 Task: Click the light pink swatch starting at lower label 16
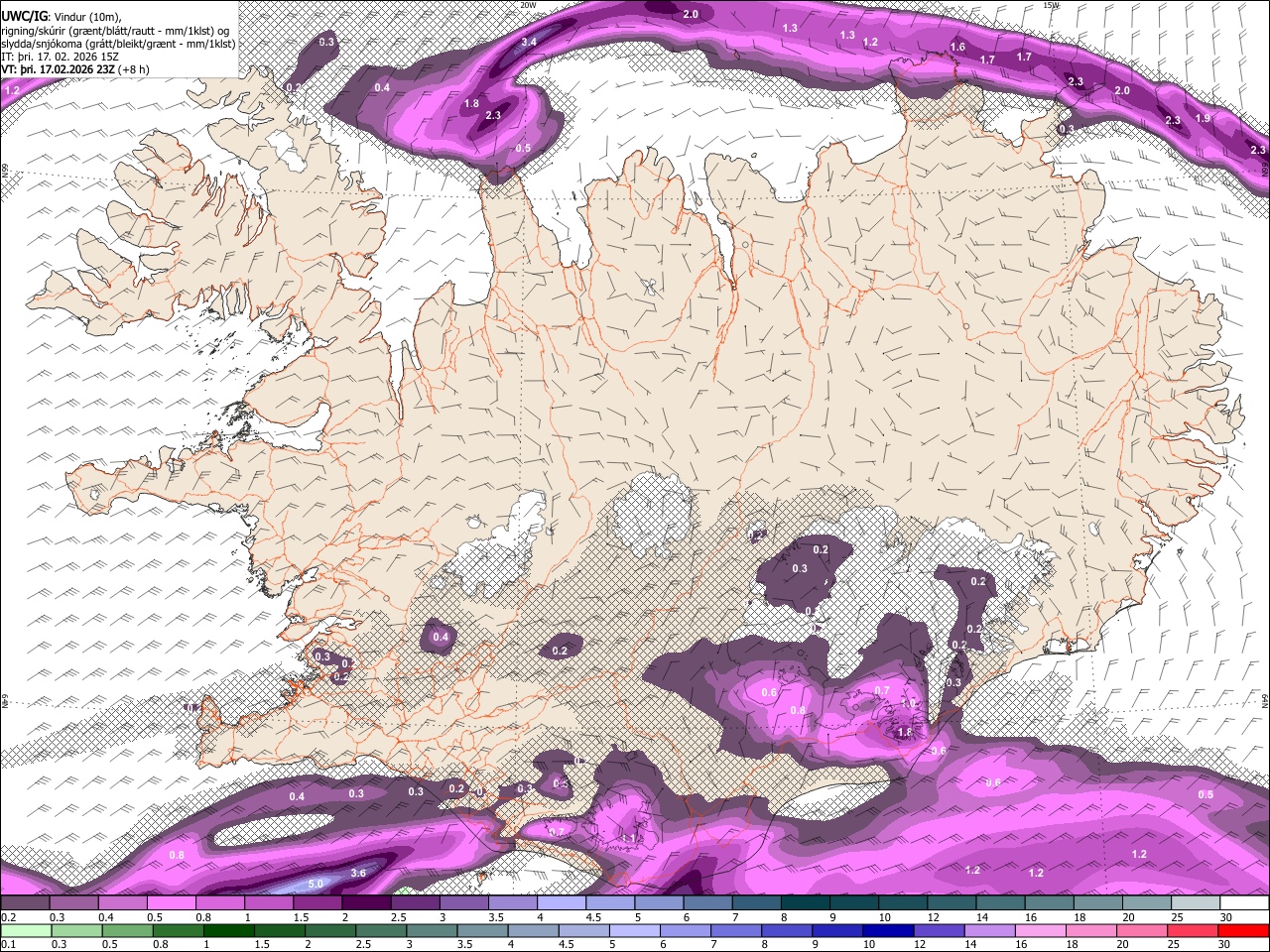point(1041,931)
